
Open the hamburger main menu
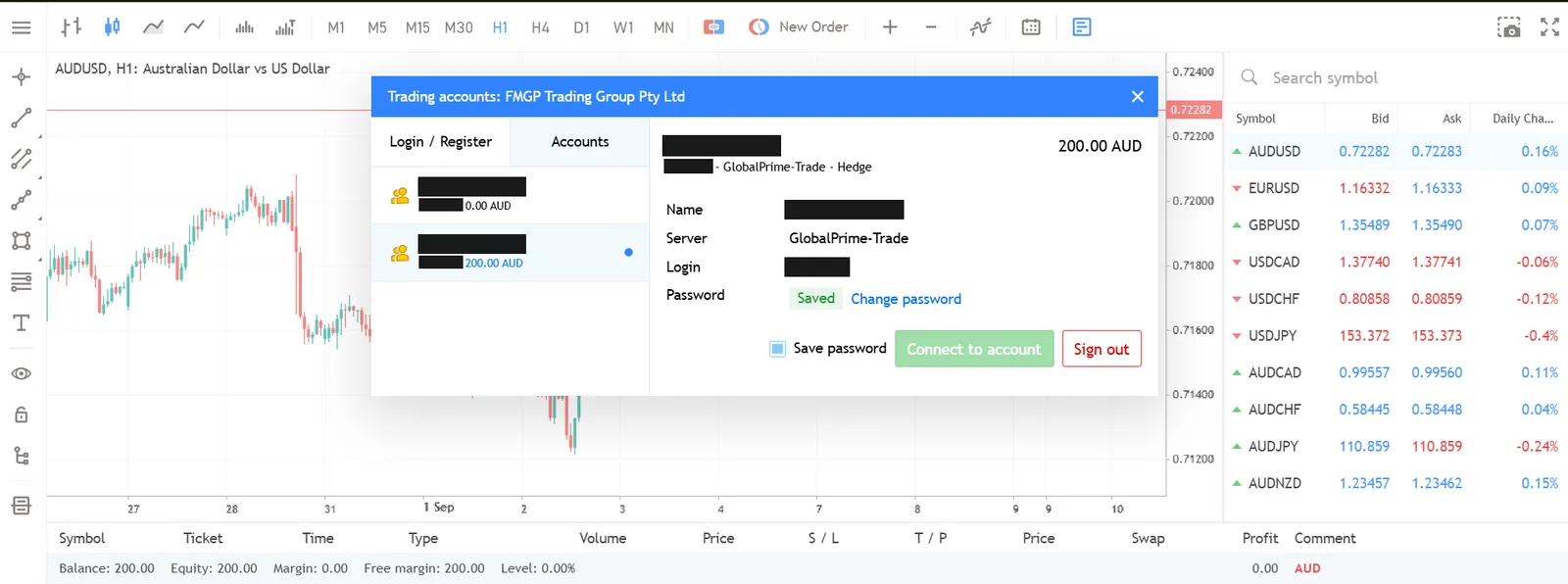click(x=21, y=27)
